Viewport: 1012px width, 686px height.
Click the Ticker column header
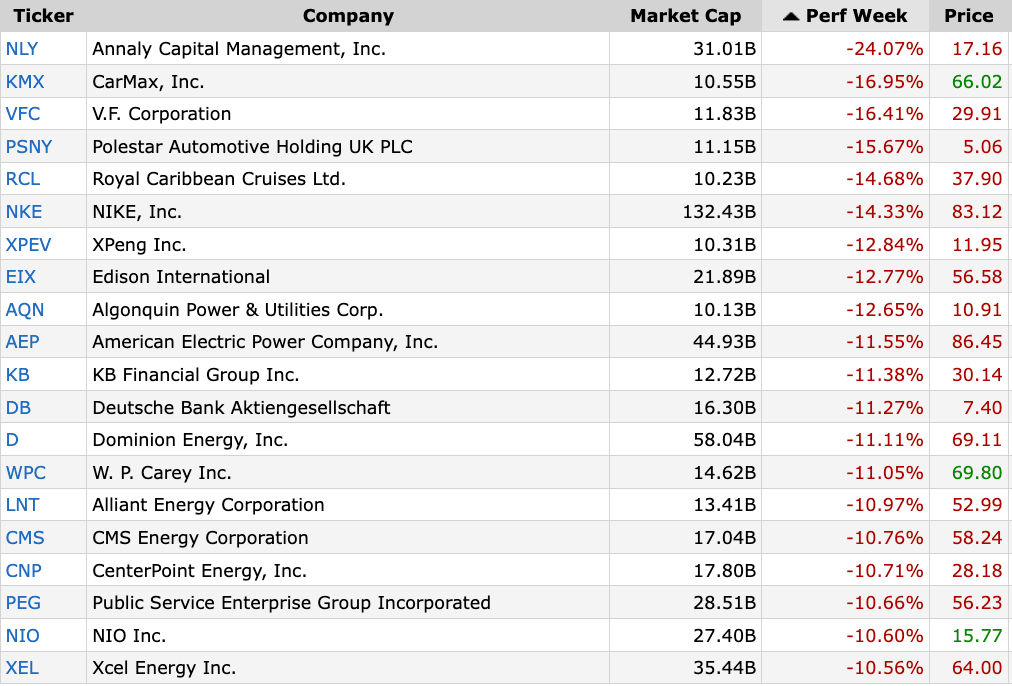point(43,16)
